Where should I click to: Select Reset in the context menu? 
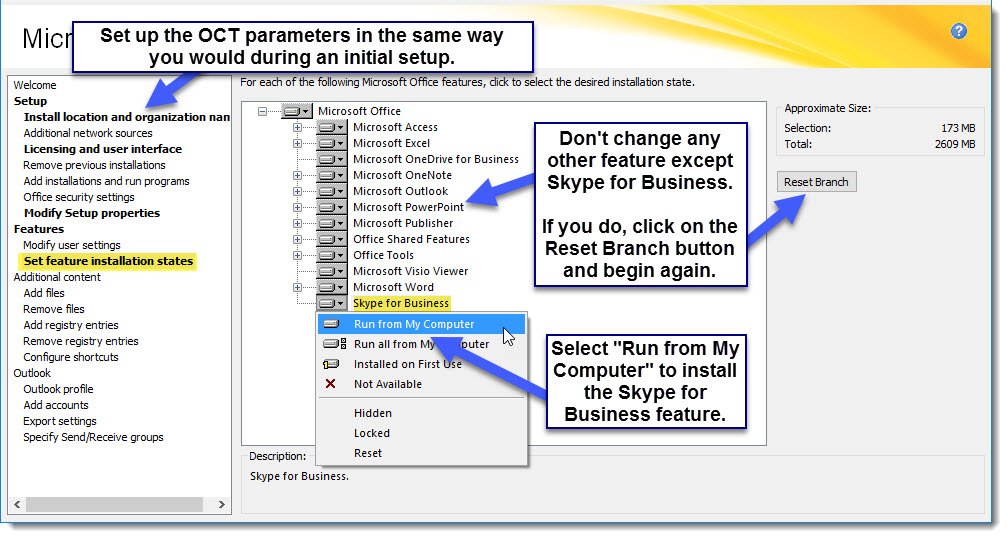pyautogui.click(x=421, y=453)
